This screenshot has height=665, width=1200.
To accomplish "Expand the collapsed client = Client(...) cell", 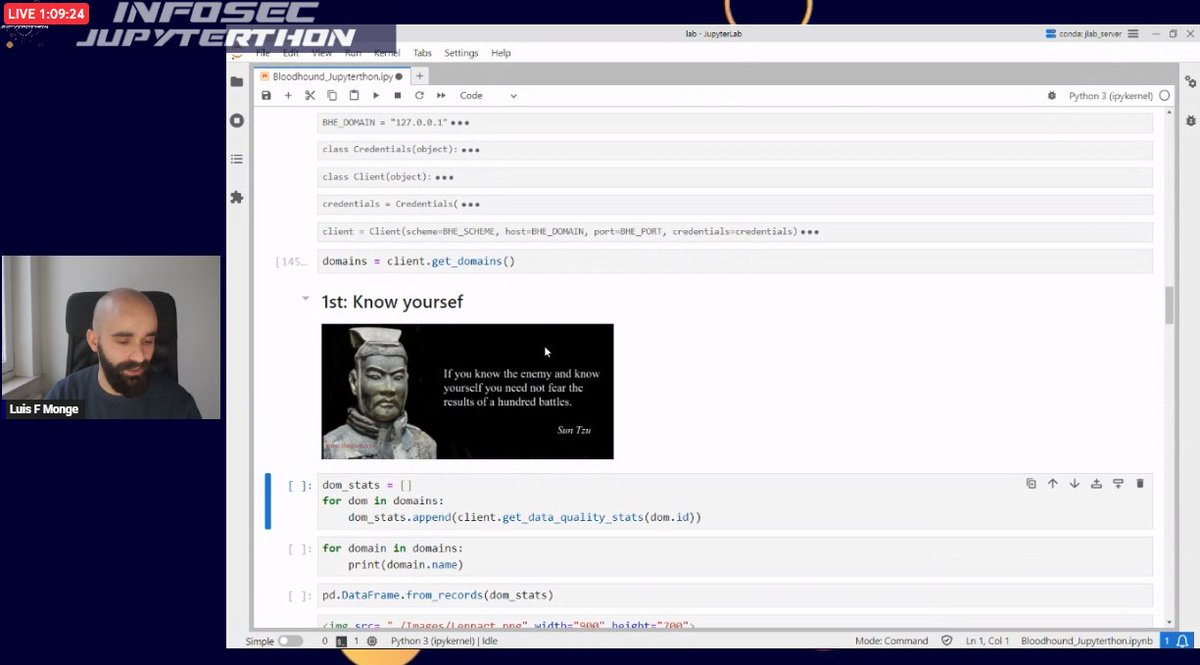I will pyautogui.click(x=810, y=232).
